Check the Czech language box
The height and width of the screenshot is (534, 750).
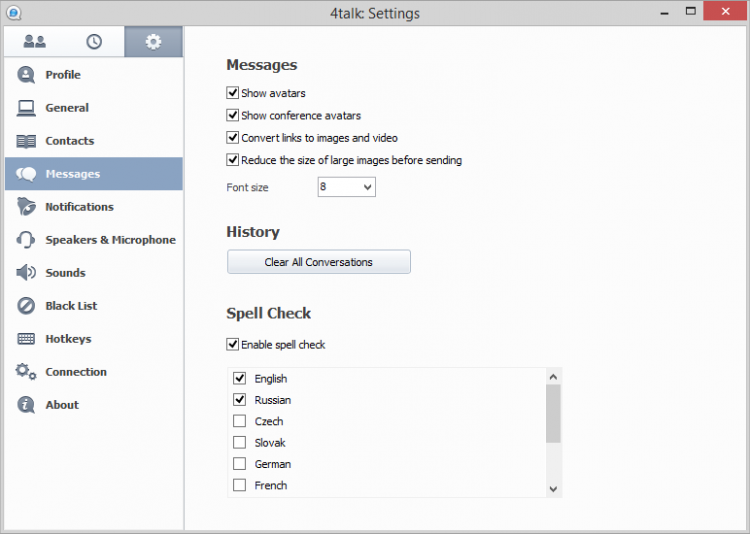239,421
